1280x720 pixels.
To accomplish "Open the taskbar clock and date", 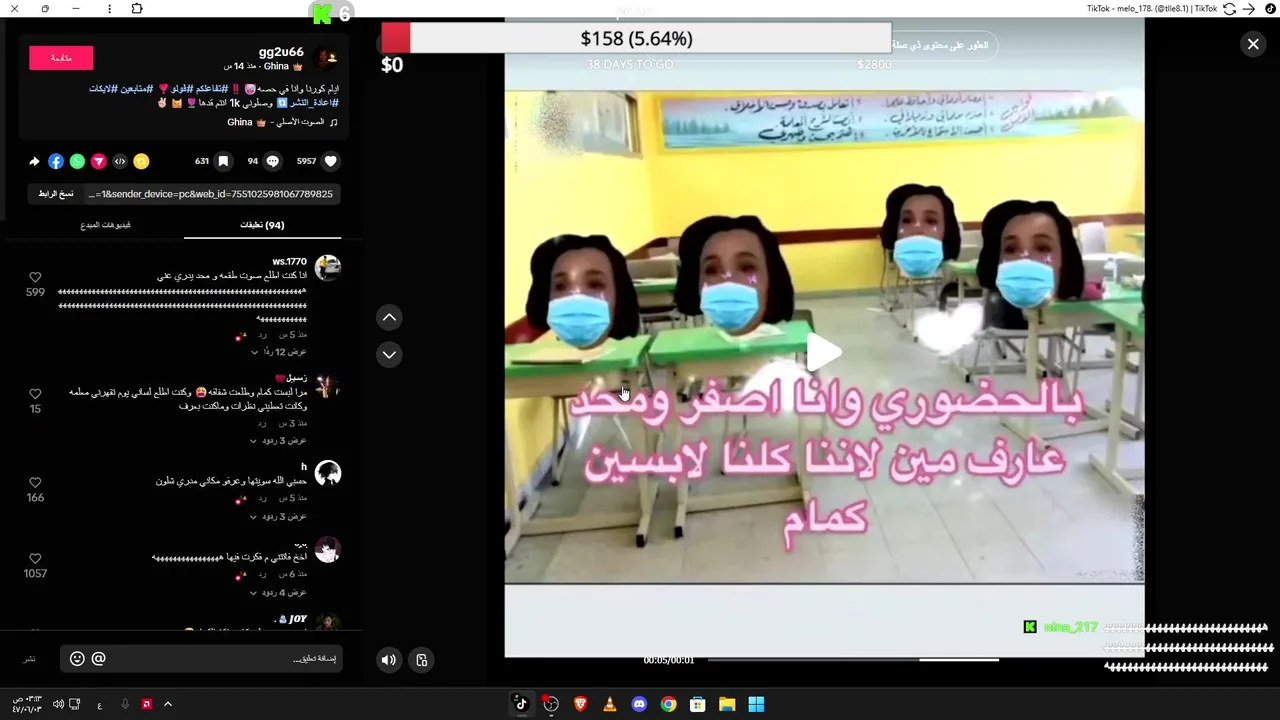I will (27, 704).
